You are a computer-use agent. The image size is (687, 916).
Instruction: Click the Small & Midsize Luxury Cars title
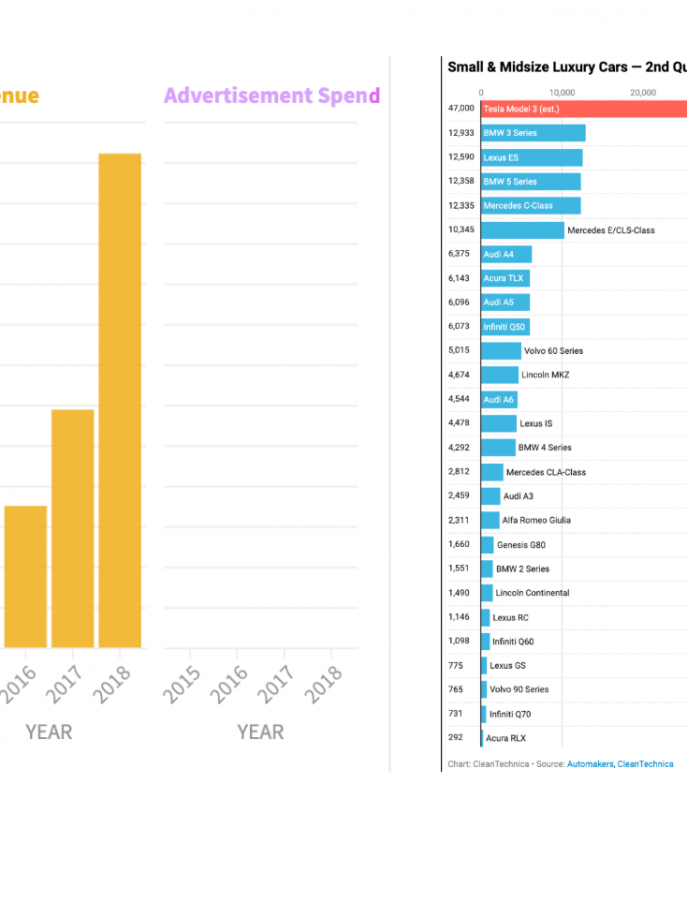(567, 67)
